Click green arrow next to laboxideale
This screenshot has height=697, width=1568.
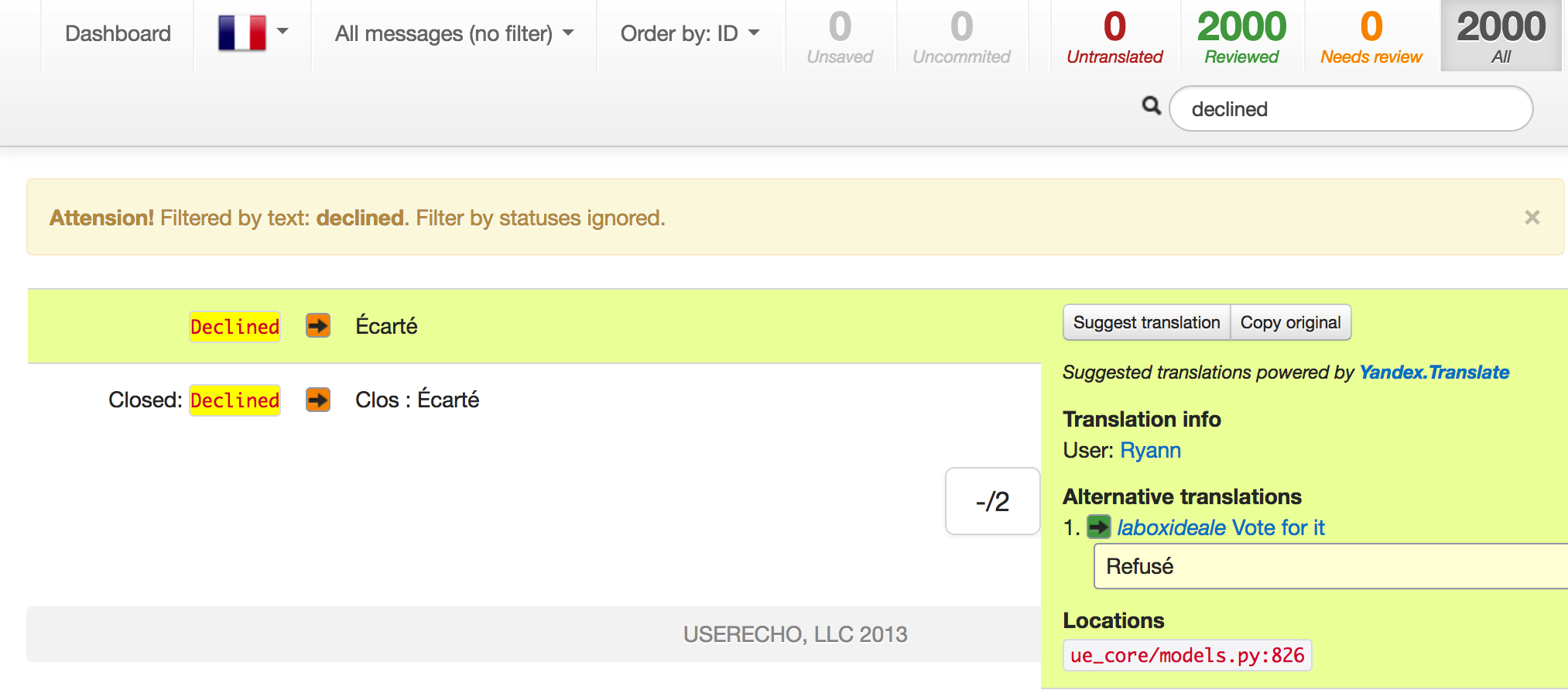coord(1098,527)
